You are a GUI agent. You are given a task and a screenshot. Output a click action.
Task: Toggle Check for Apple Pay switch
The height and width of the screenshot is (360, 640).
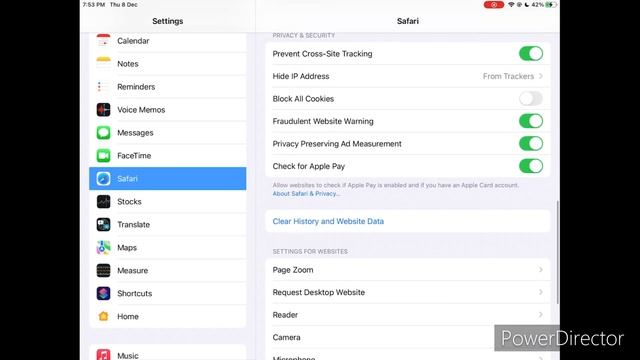tap(531, 166)
